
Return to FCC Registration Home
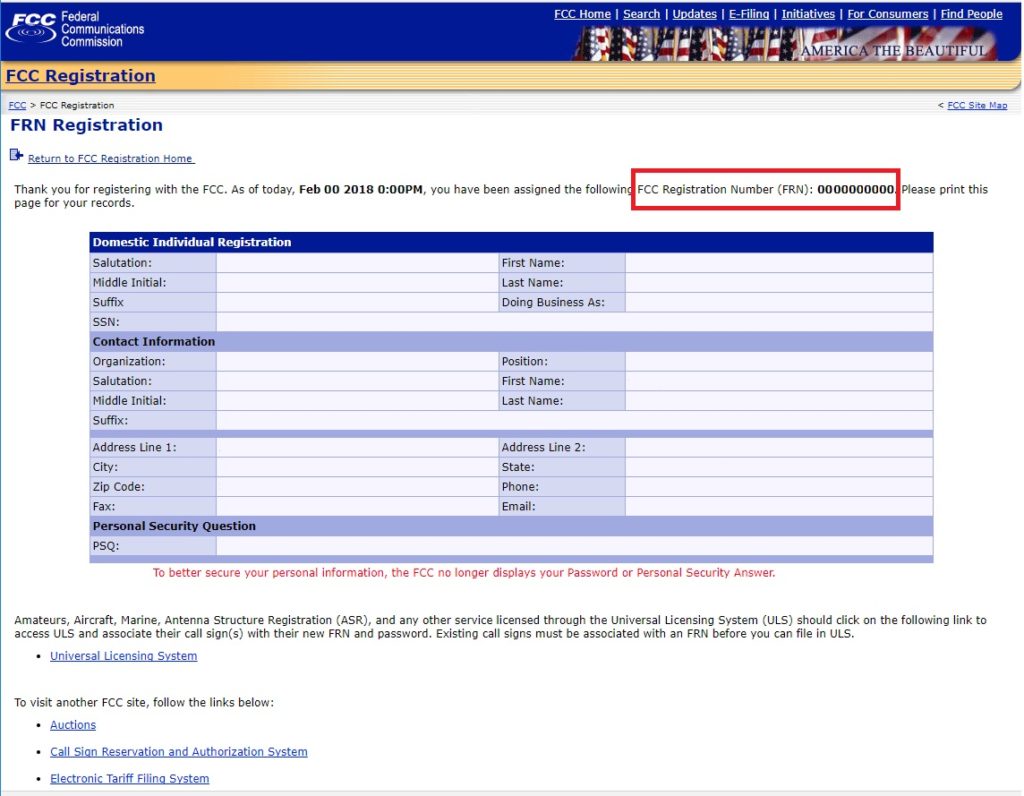click(x=110, y=159)
